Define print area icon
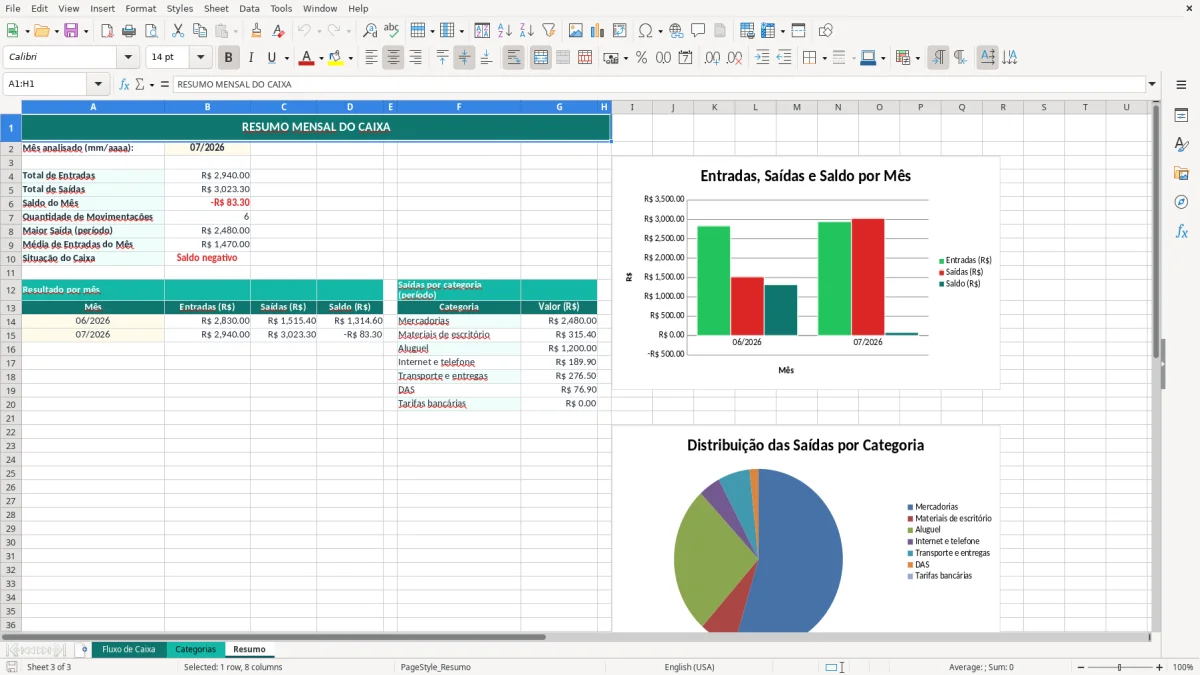Screen dimensions: 1200x675 pos(747,31)
